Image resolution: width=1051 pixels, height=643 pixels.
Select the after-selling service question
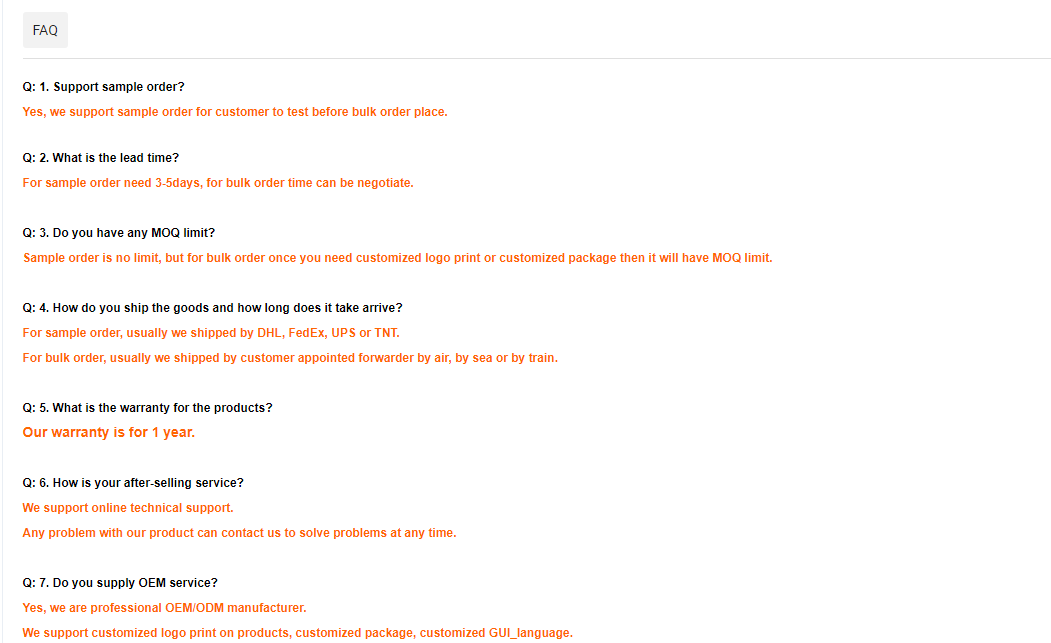(133, 483)
